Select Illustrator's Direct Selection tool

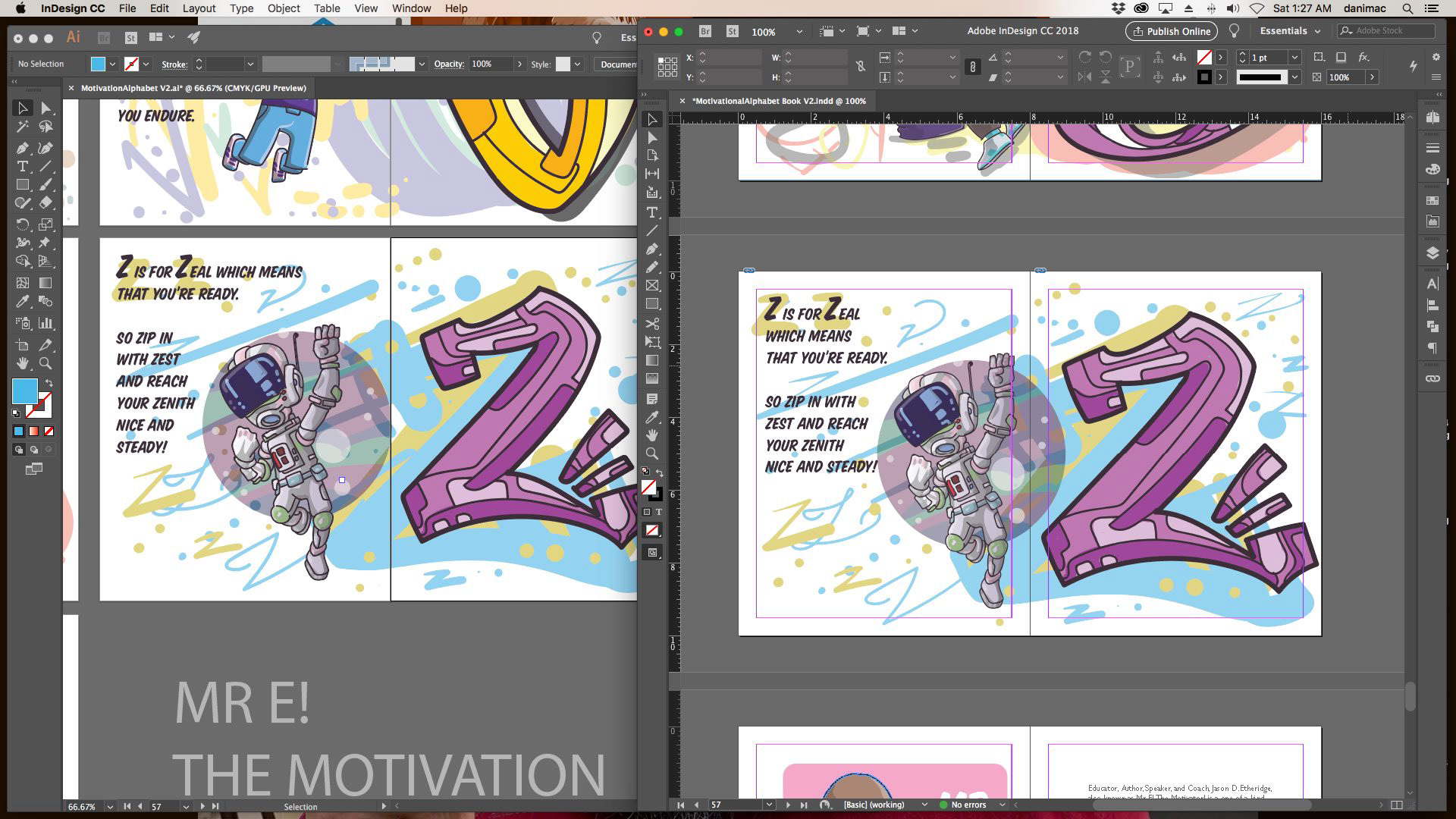pyautogui.click(x=45, y=108)
